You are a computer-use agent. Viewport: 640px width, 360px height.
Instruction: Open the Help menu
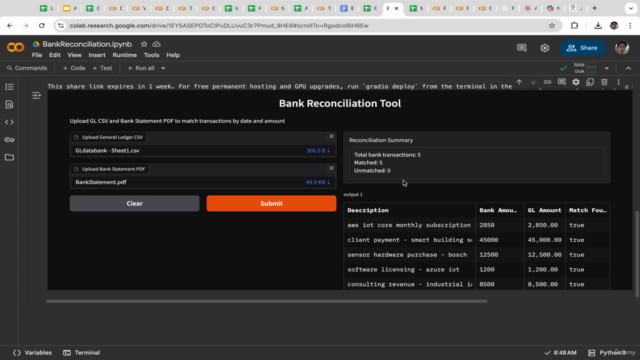click(173, 55)
